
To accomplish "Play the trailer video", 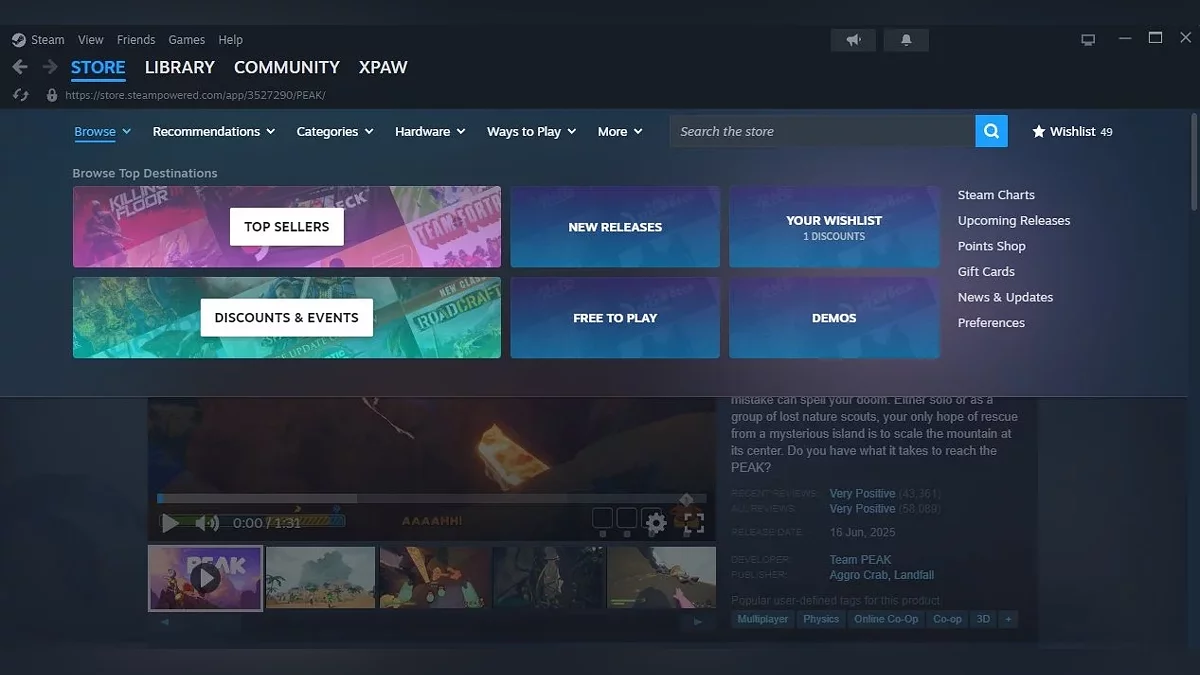I will coord(170,523).
